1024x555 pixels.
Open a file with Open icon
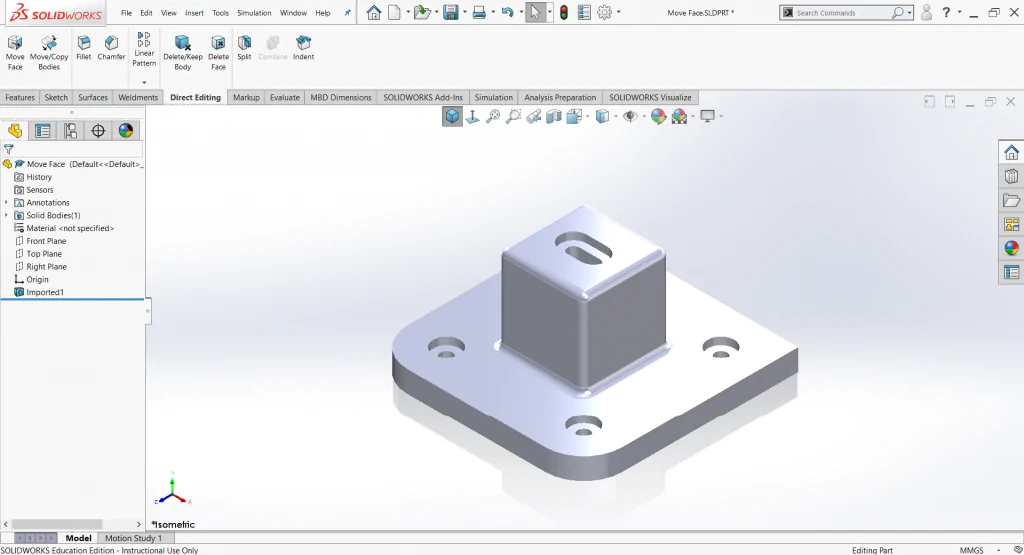422,12
